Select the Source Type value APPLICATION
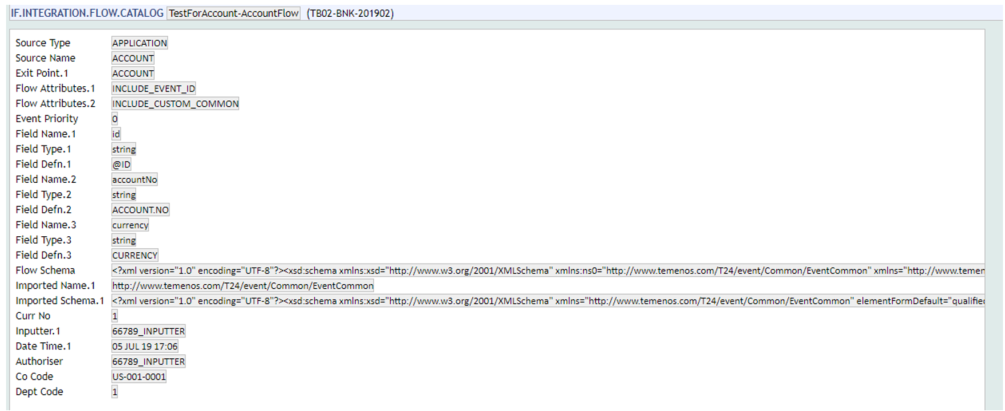Image resolution: width=1005 pixels, height=411 pixels. [x=140, y=43]
